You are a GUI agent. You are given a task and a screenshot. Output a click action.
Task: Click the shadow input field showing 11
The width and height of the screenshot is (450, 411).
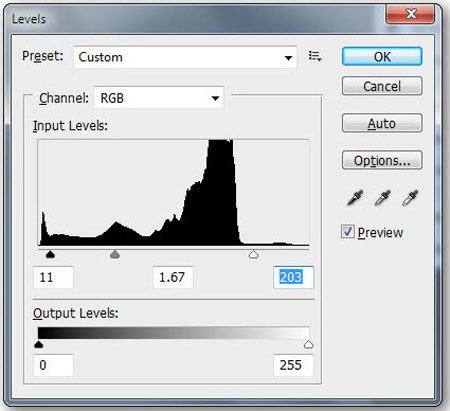click(53, 277)
